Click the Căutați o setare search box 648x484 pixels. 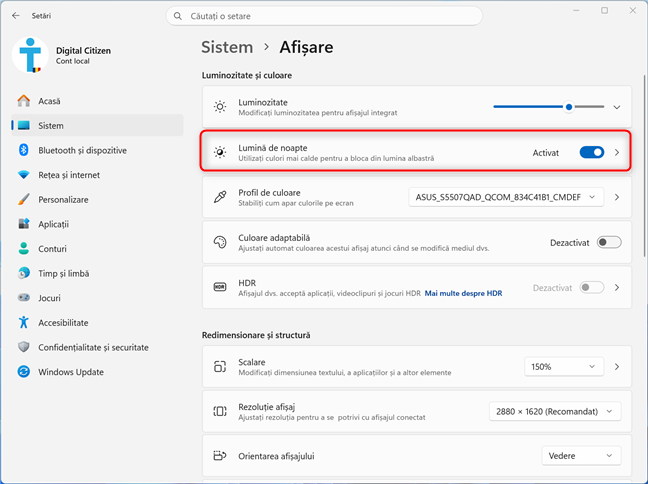324,16
